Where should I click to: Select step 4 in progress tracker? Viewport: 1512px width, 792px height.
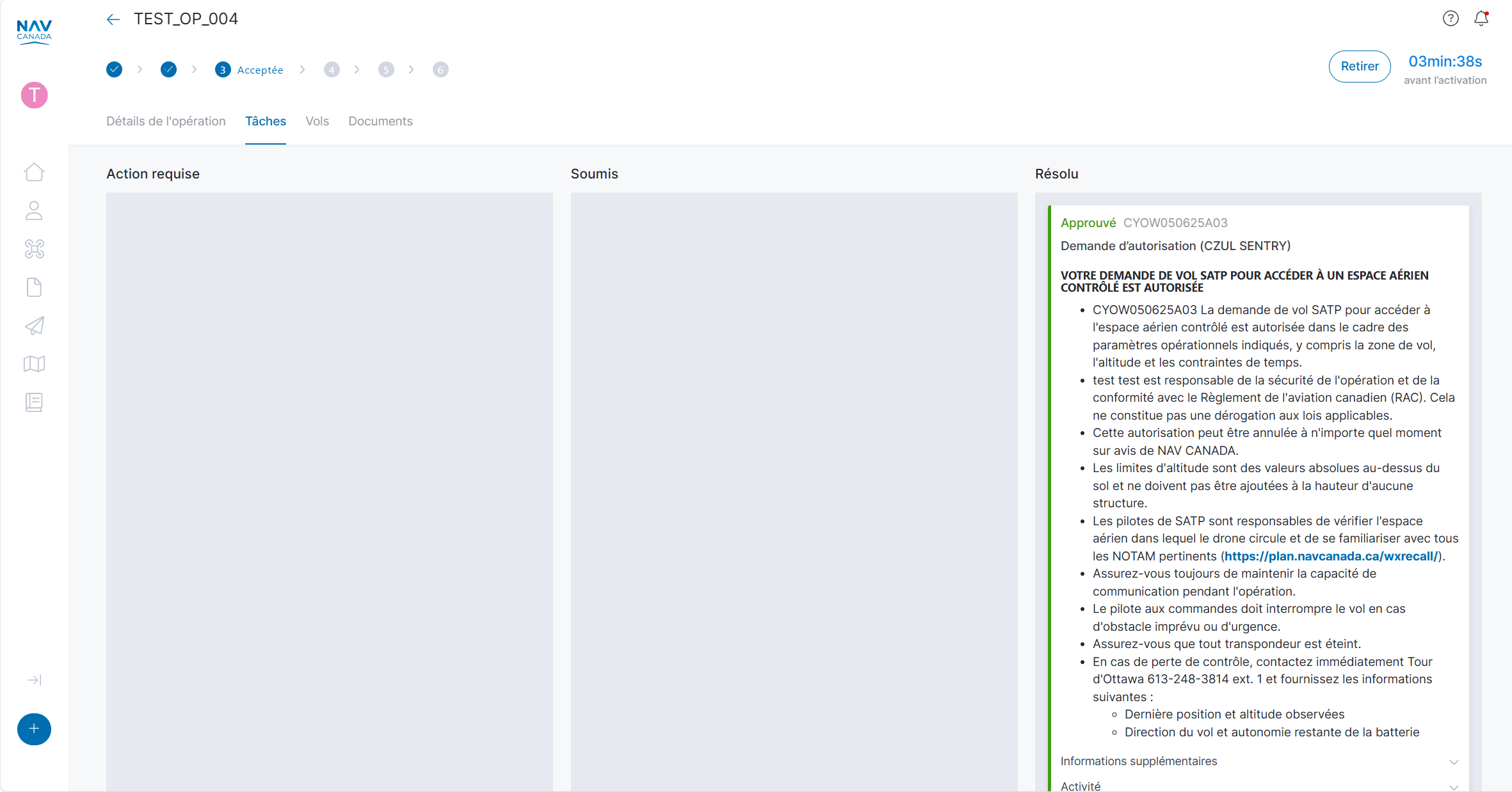click(332, 70)
